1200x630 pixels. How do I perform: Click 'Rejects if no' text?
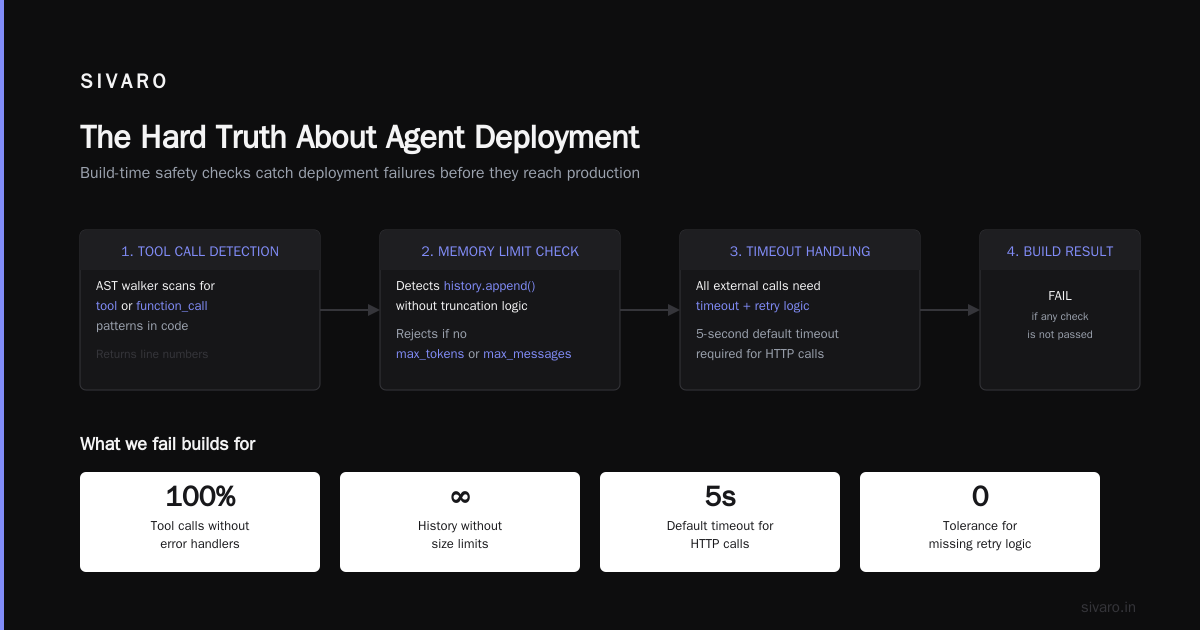pos(431,334)
